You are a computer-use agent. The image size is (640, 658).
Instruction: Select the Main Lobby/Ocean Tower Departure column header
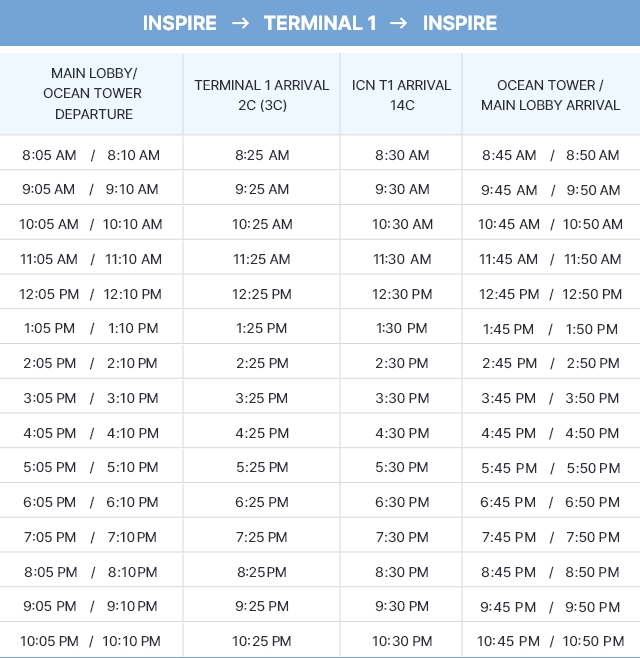[92, 94]
